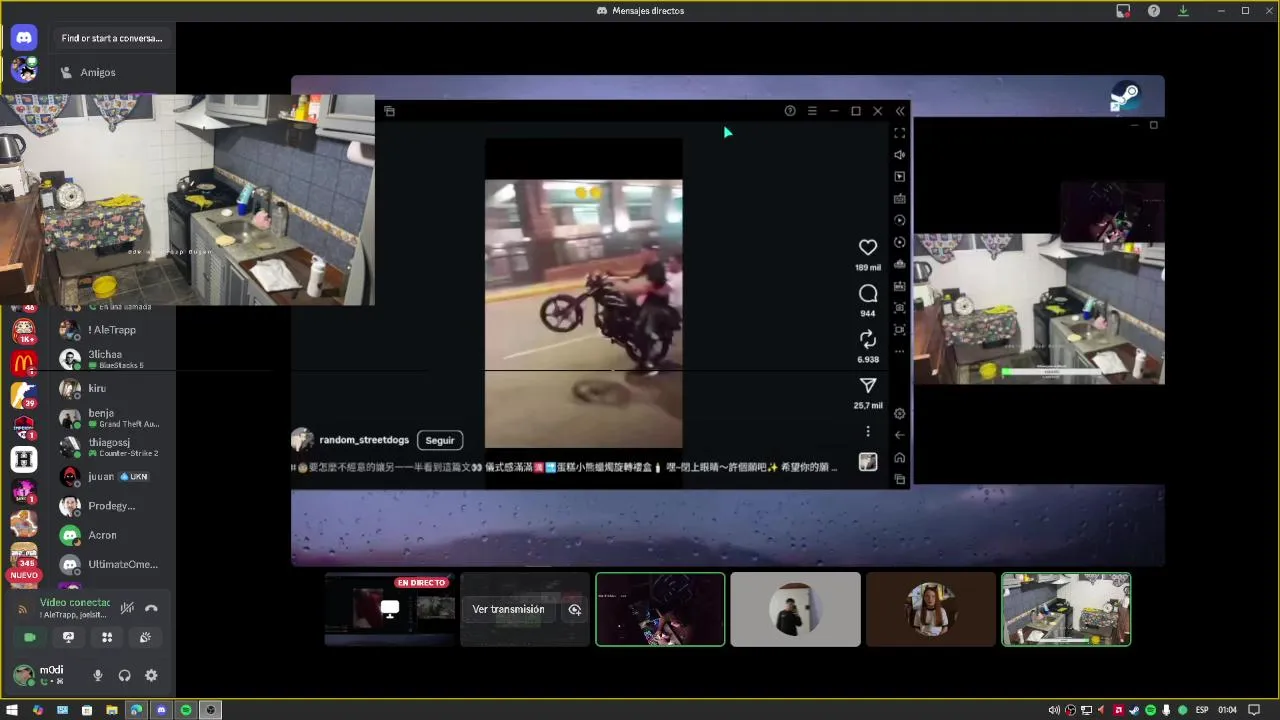
Task: Toggle noise suppression icon in voice panel
Action: click(x=127, y=608)
